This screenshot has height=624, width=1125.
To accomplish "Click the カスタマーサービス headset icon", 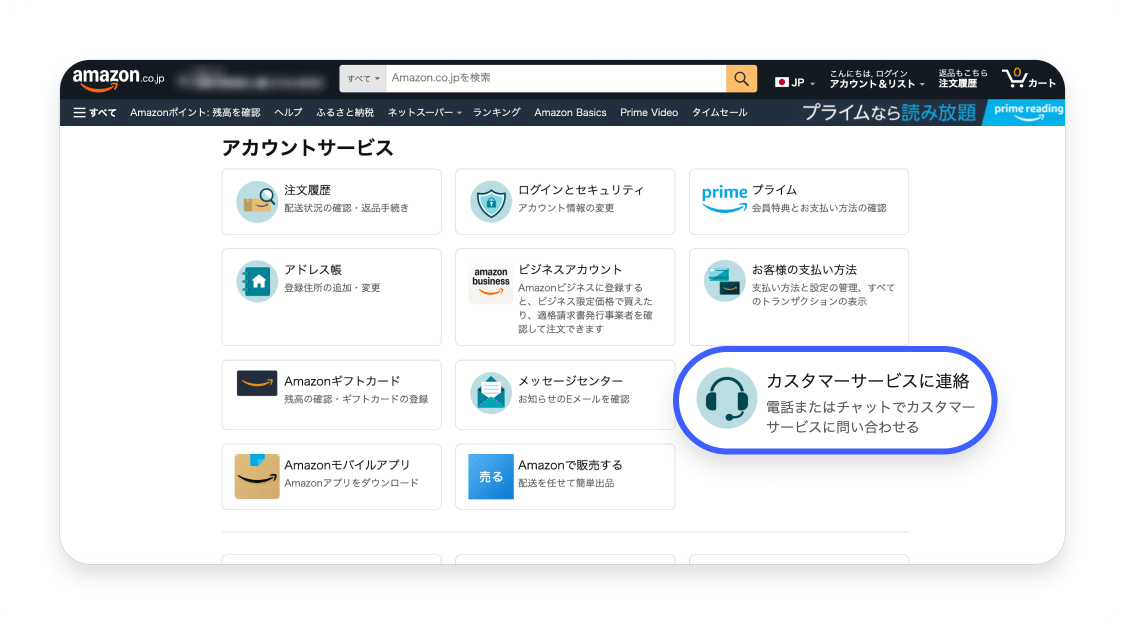I will pyautogui.click(x=727, y=398).
